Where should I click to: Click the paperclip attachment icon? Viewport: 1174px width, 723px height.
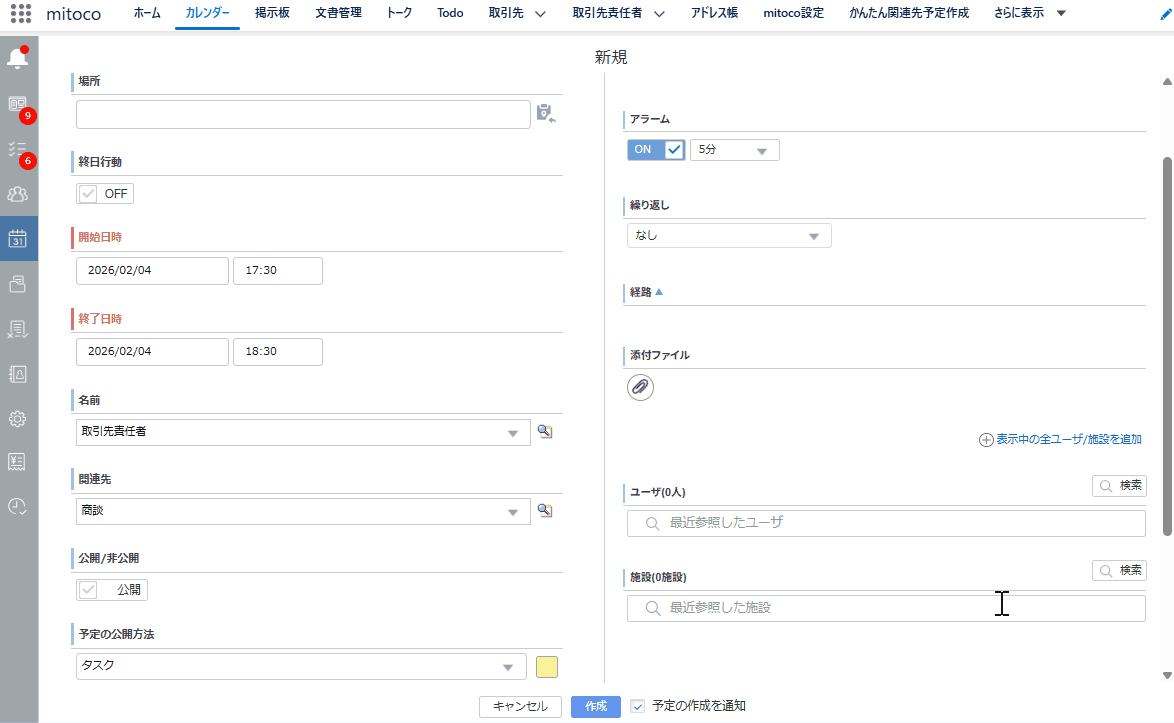point(640,387)
